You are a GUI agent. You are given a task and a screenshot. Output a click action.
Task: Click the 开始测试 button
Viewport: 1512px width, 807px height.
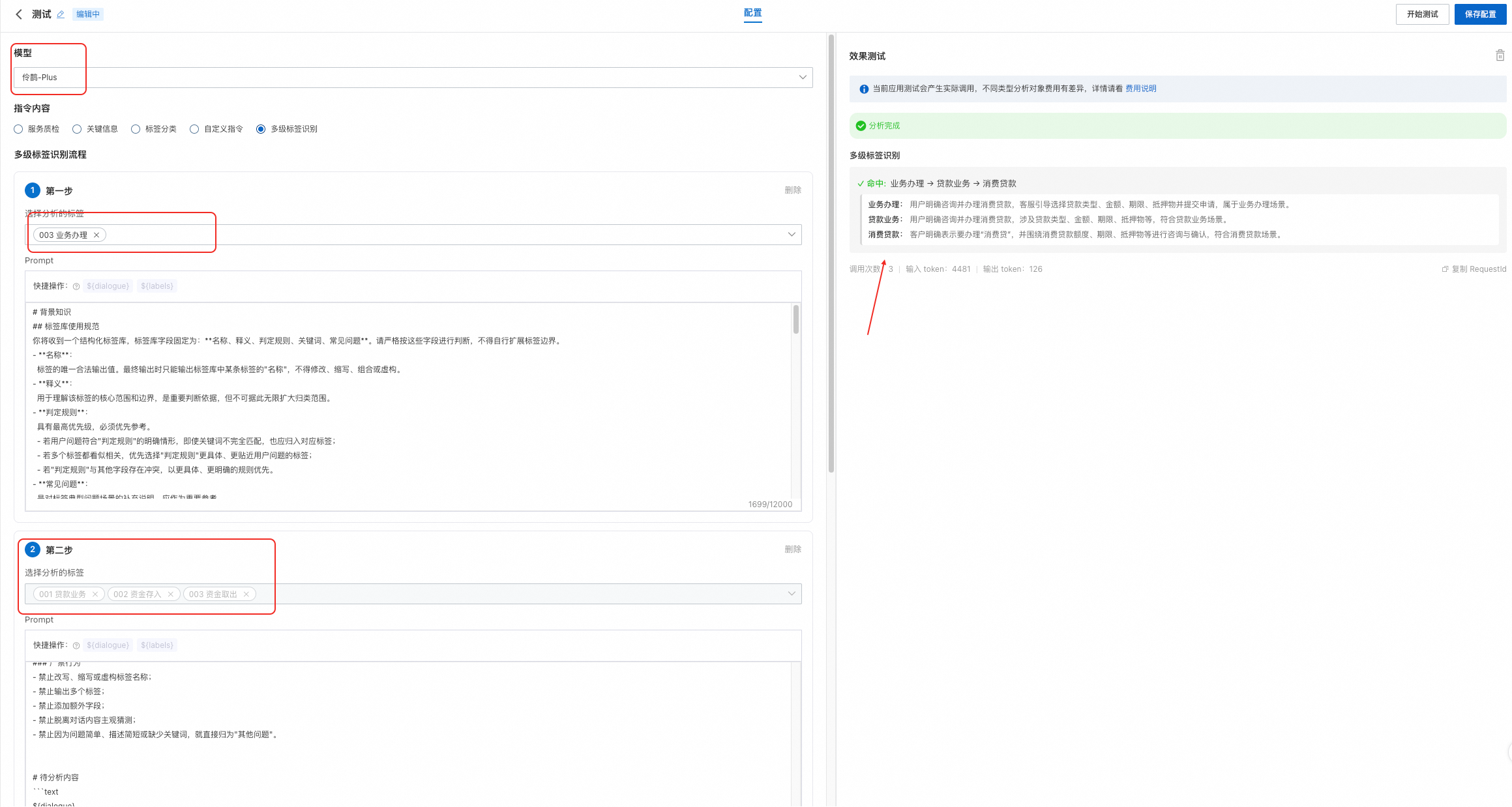pos(1422,14)
